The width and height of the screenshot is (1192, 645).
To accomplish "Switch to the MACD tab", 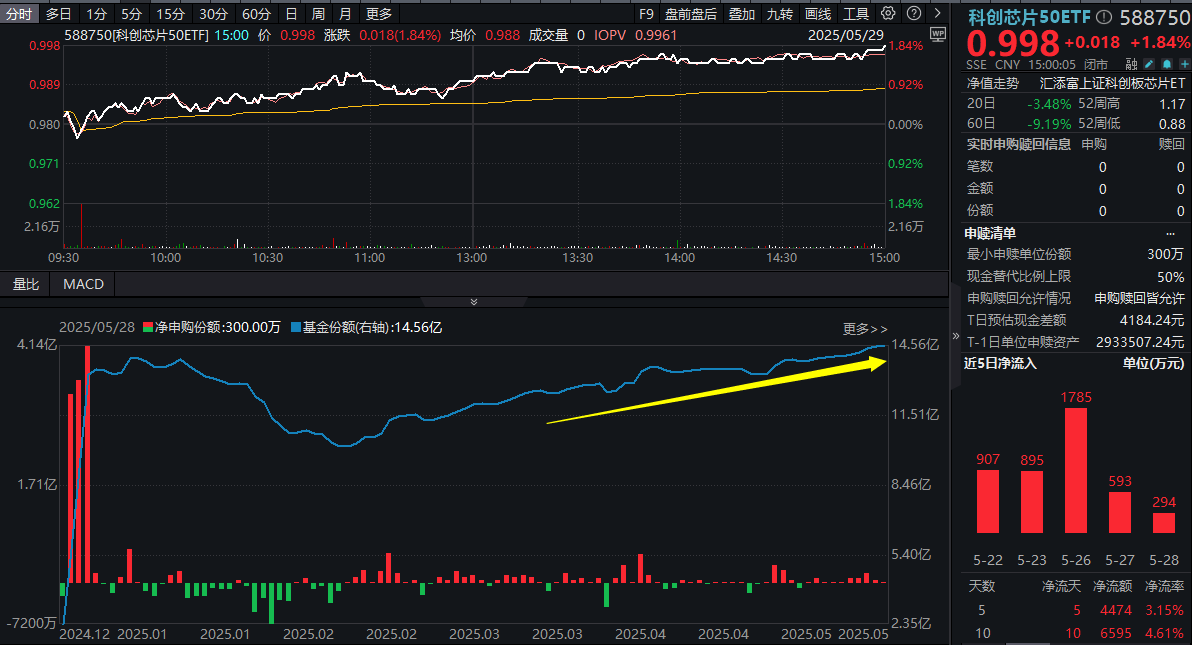I will 81,284.
